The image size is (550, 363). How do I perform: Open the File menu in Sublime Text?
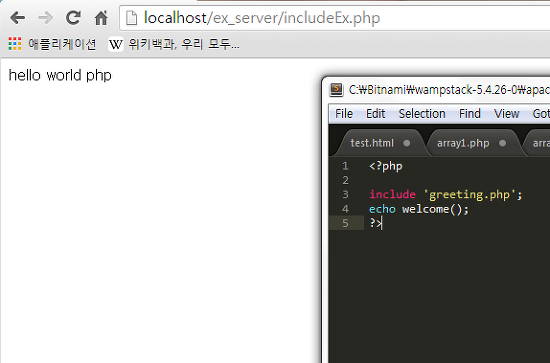pos(344,114)
